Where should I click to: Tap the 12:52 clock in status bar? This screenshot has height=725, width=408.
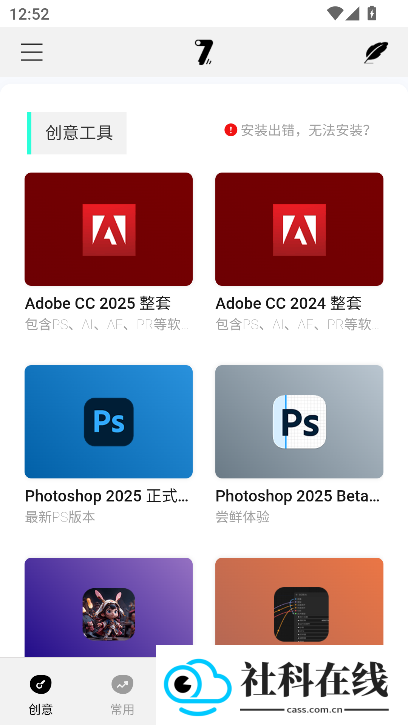tap(29, 14)
